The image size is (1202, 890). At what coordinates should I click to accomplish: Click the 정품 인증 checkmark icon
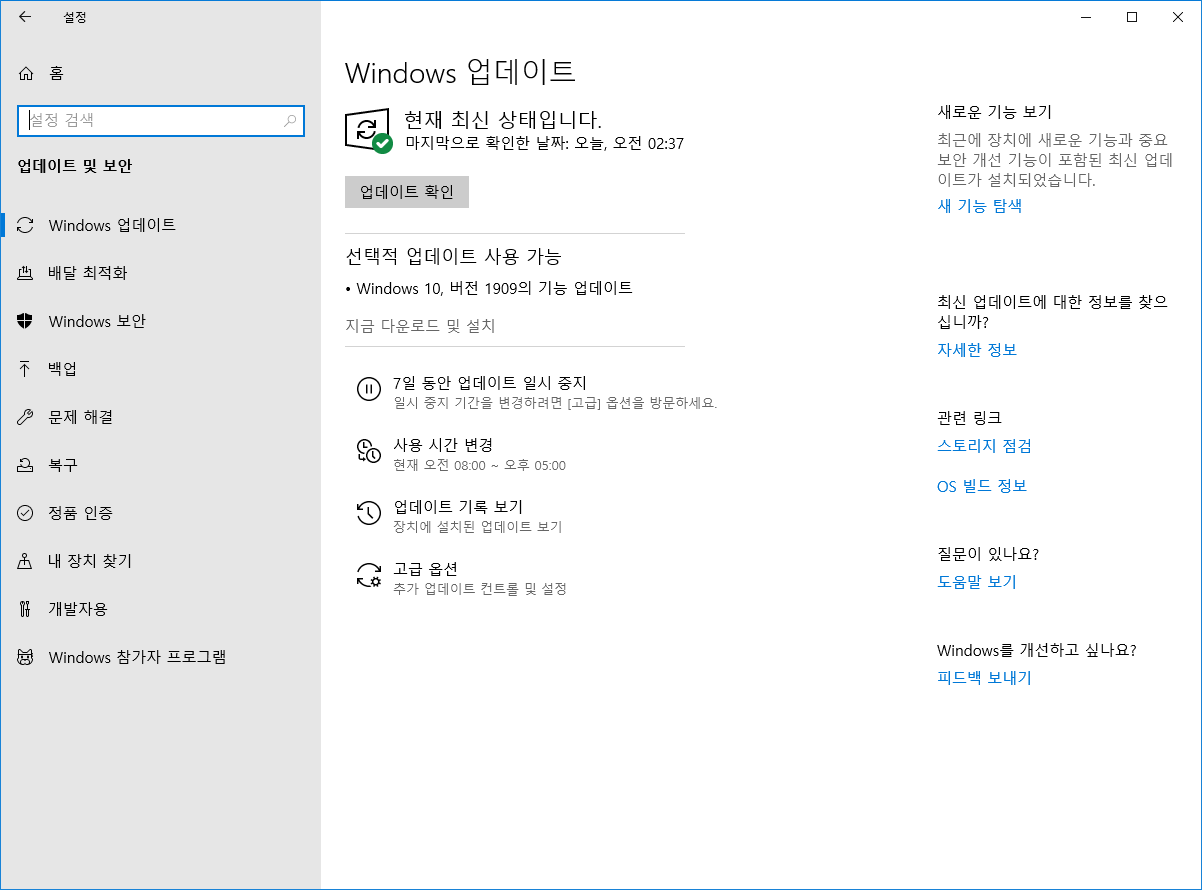[x=26, y=513]
